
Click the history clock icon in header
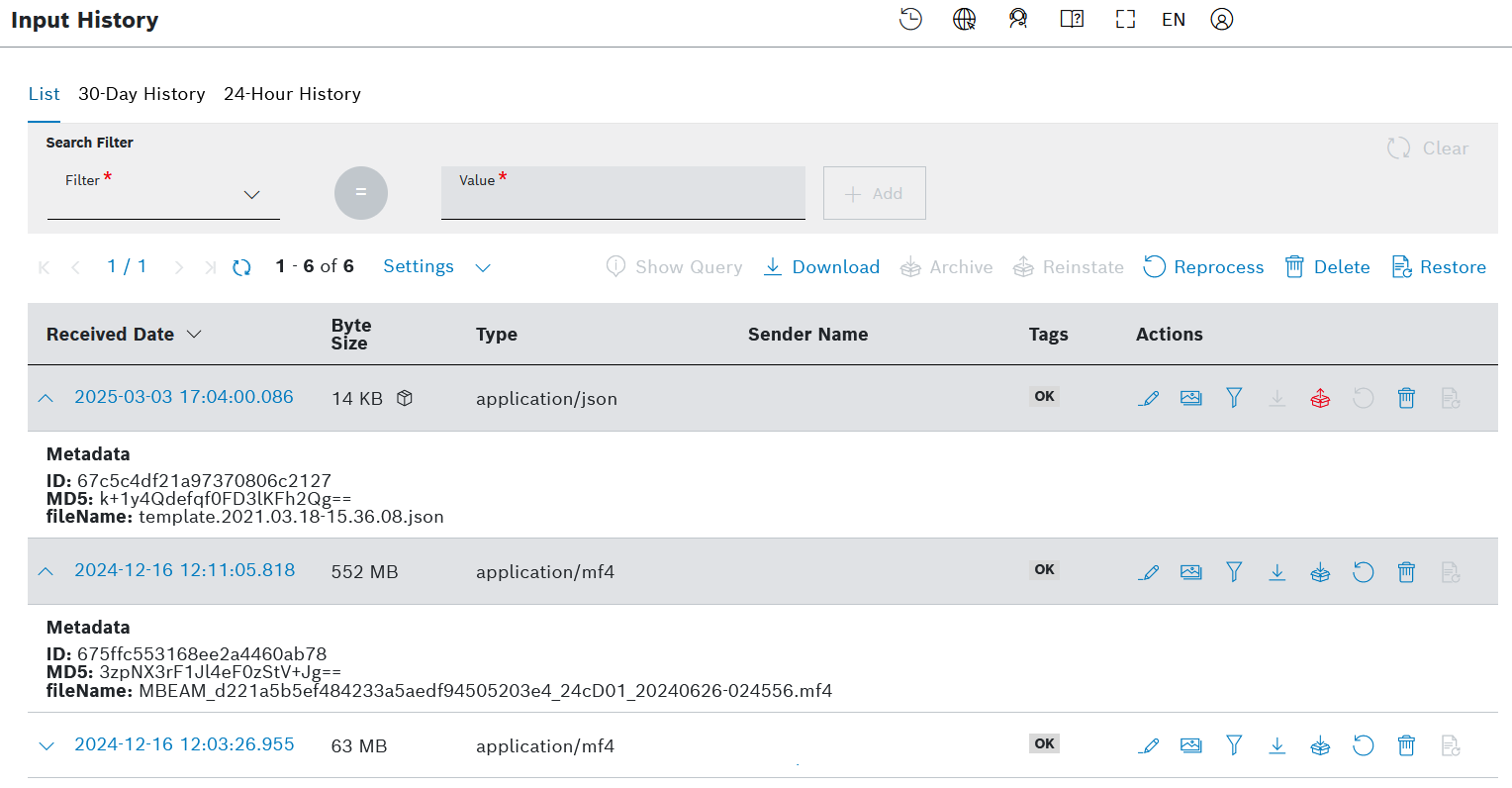pyautogui.click(x=910, y=20)
